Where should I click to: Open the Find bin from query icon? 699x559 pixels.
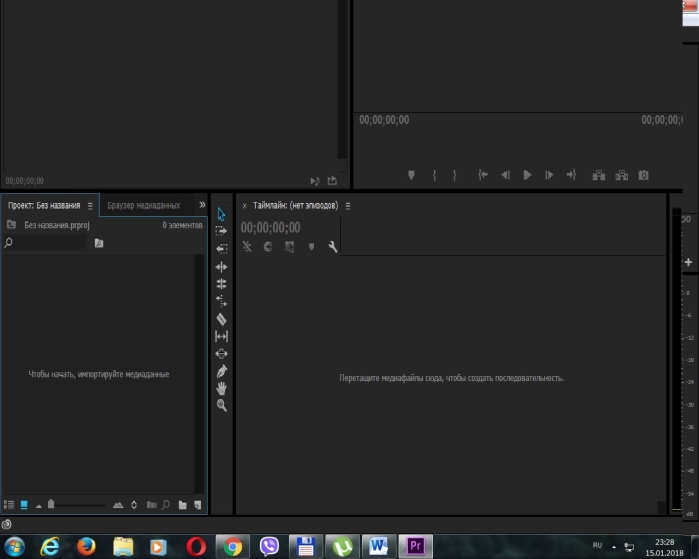point(99,243)
